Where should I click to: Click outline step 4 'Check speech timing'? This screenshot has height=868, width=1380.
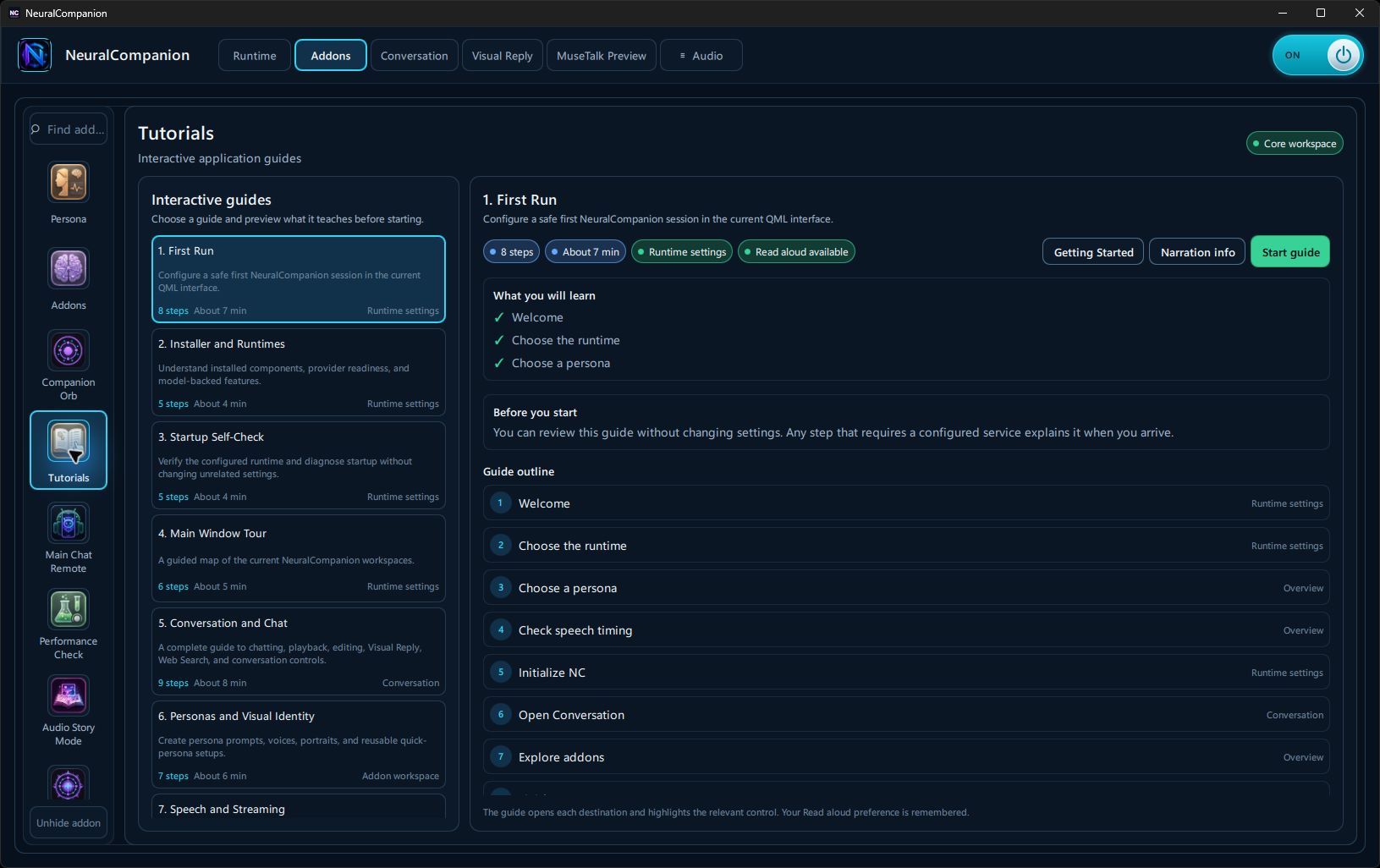click(x=906, y=630)
